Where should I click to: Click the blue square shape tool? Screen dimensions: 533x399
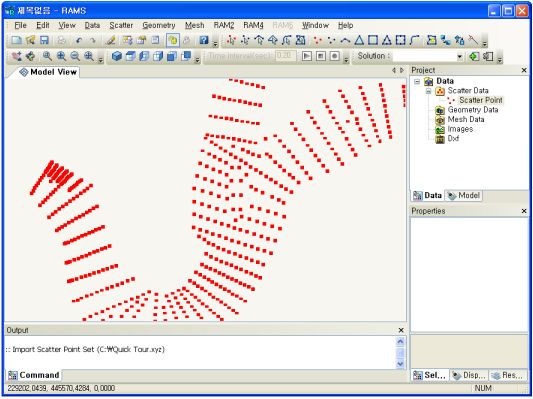(x=373, y=40)
